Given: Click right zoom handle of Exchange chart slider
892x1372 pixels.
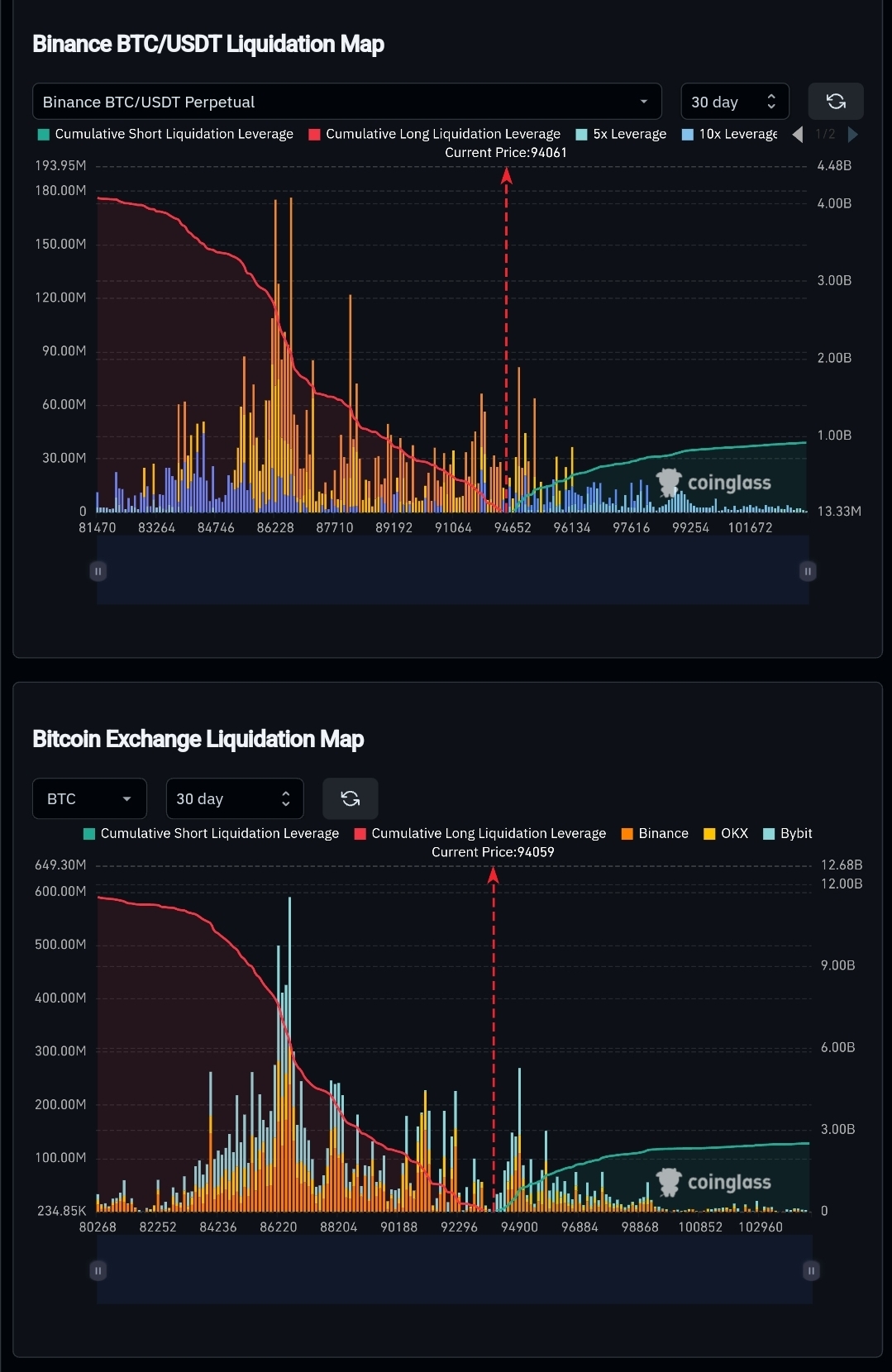Looking at the screenshot, I should tap(811, 1270).
